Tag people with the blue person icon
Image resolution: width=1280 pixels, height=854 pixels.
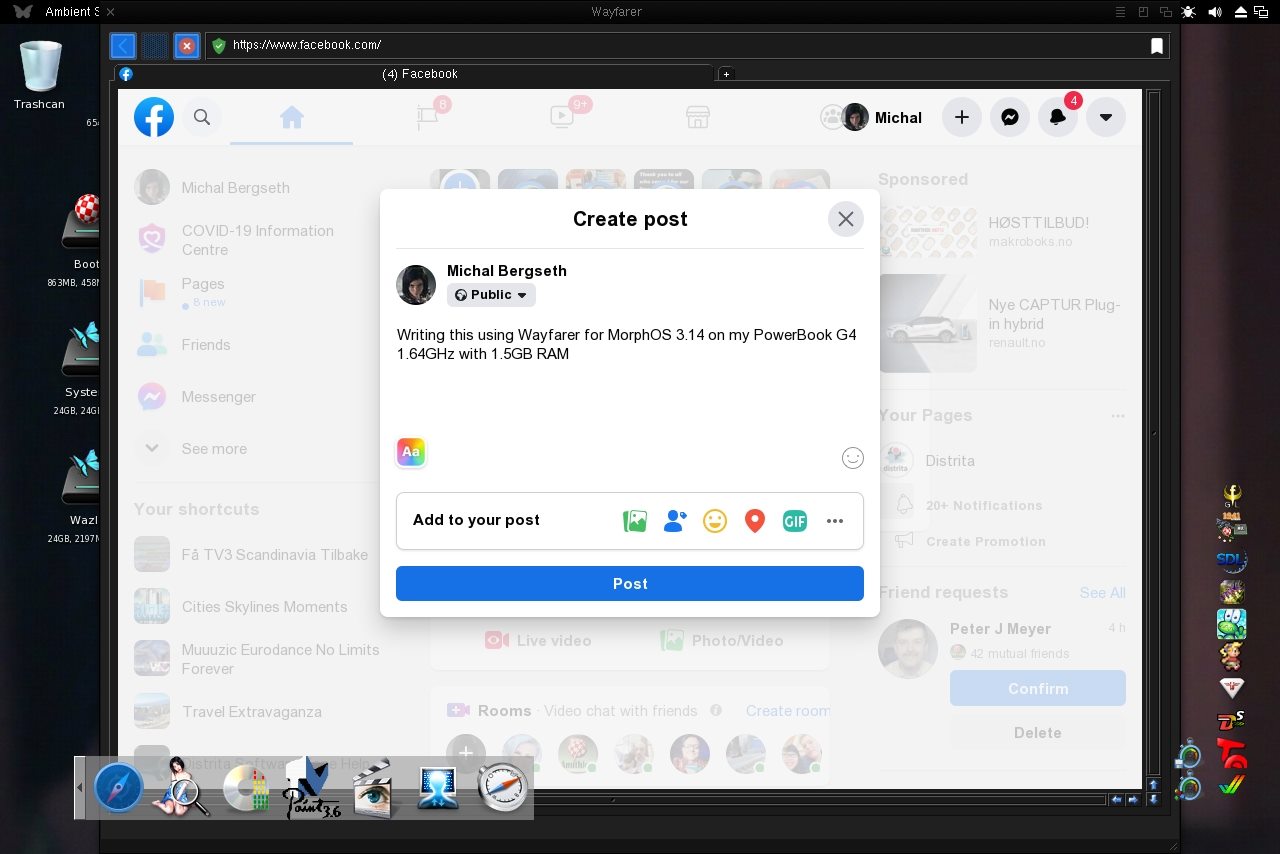pyautogui.click(x=675, y=521)
